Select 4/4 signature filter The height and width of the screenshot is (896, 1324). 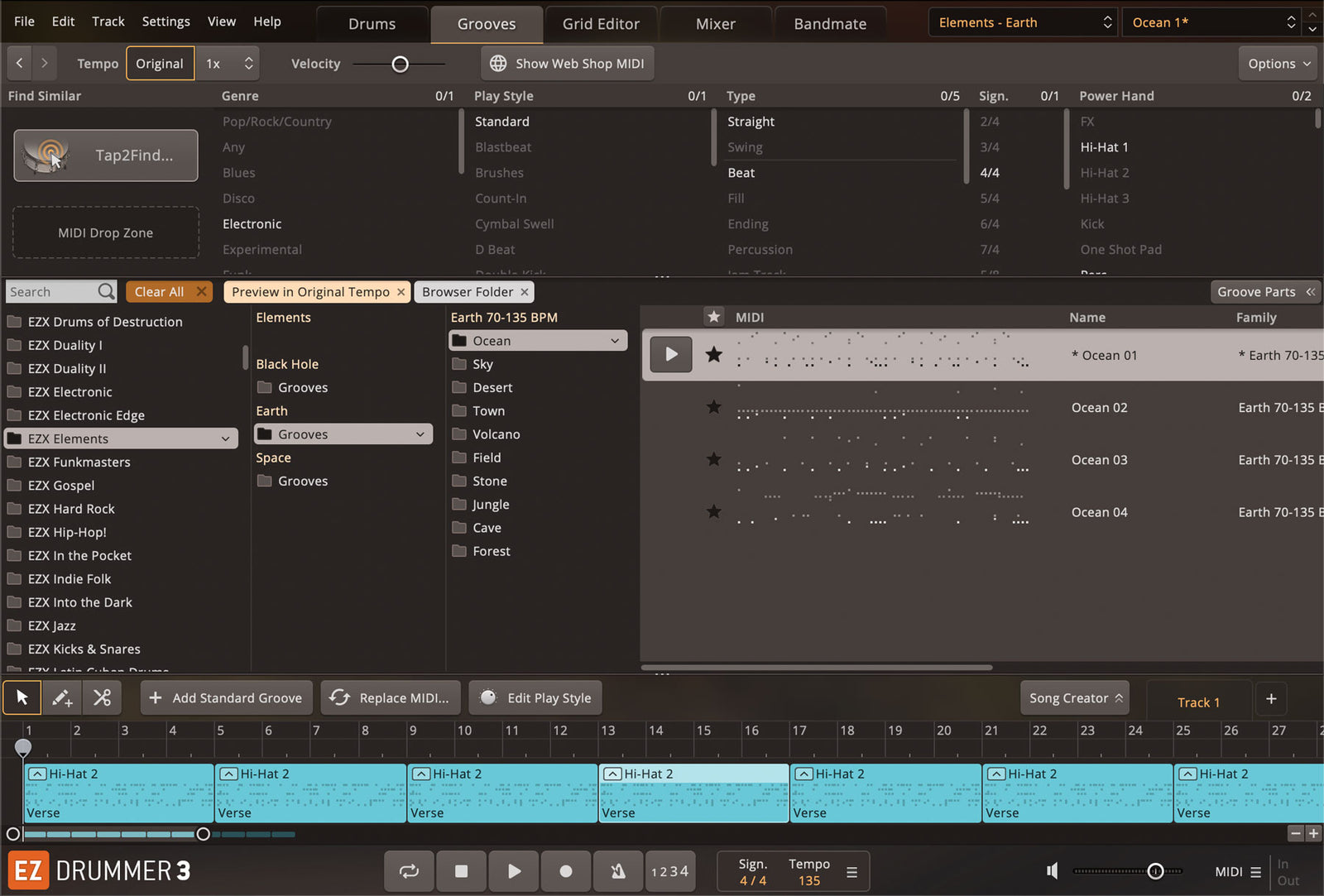point(990,172)
